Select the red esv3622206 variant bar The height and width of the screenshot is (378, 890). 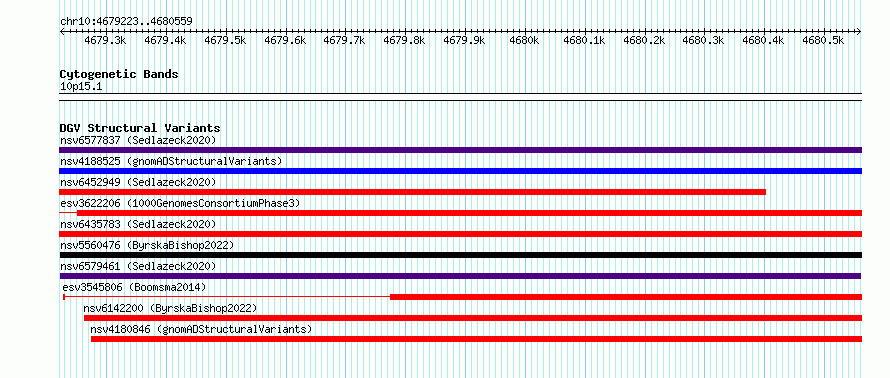[x=469, y=213]
